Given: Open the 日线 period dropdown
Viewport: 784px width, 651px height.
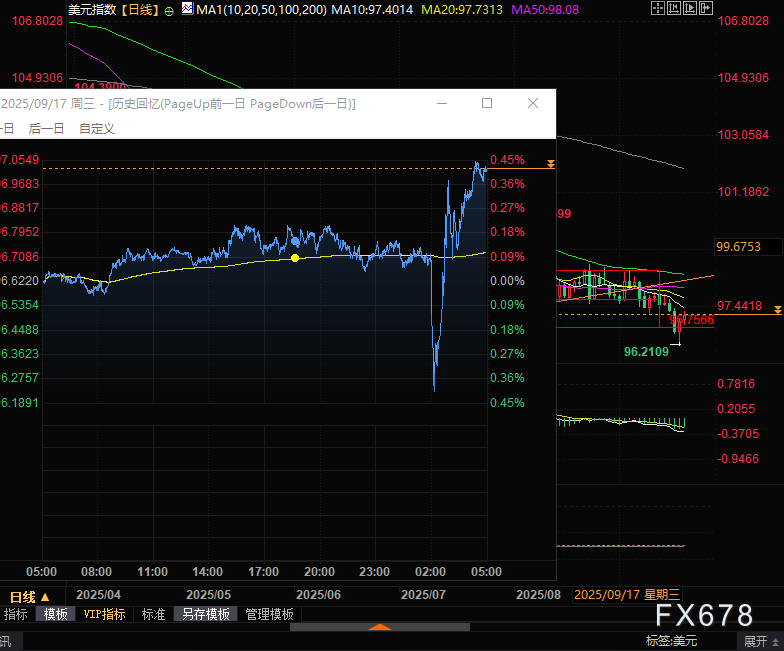Looking at the screenshot, I should pyautogui.click(x=29, y=596).
